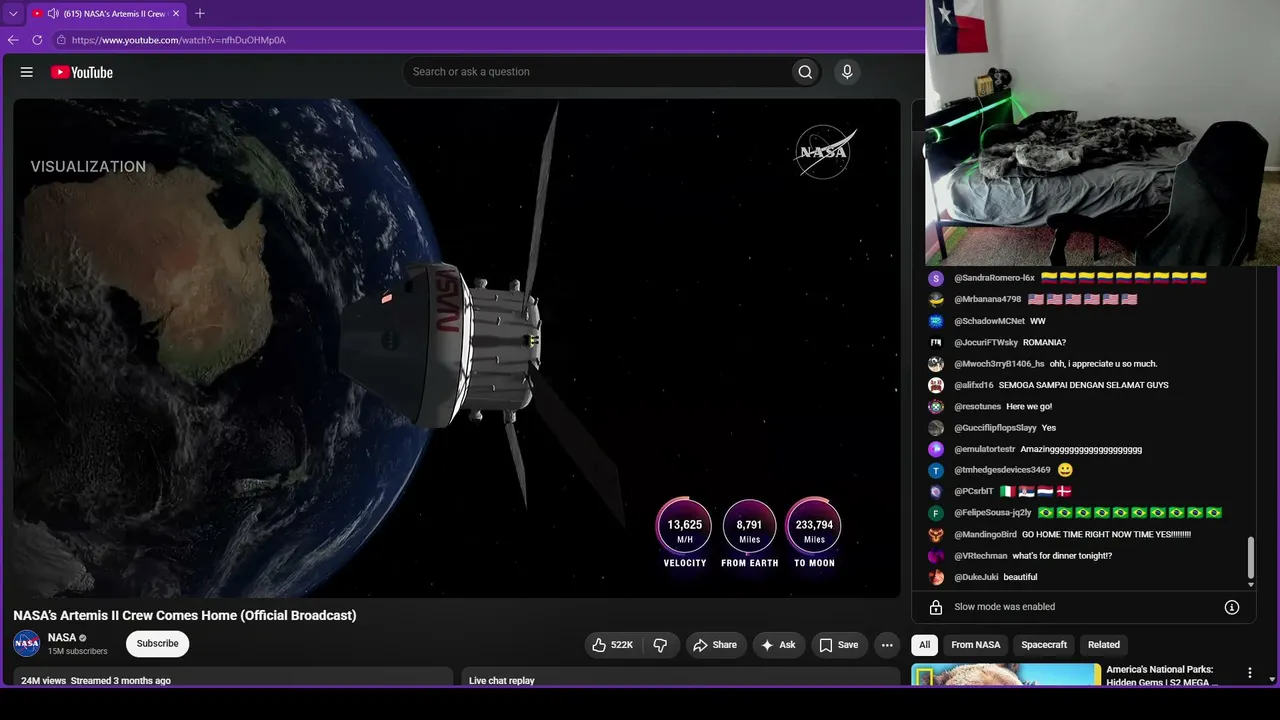Image resolution: width=1280 pixels, height=720 pixels.
Task: Open the Live chat replay section
Action: (x=681, y=678)
